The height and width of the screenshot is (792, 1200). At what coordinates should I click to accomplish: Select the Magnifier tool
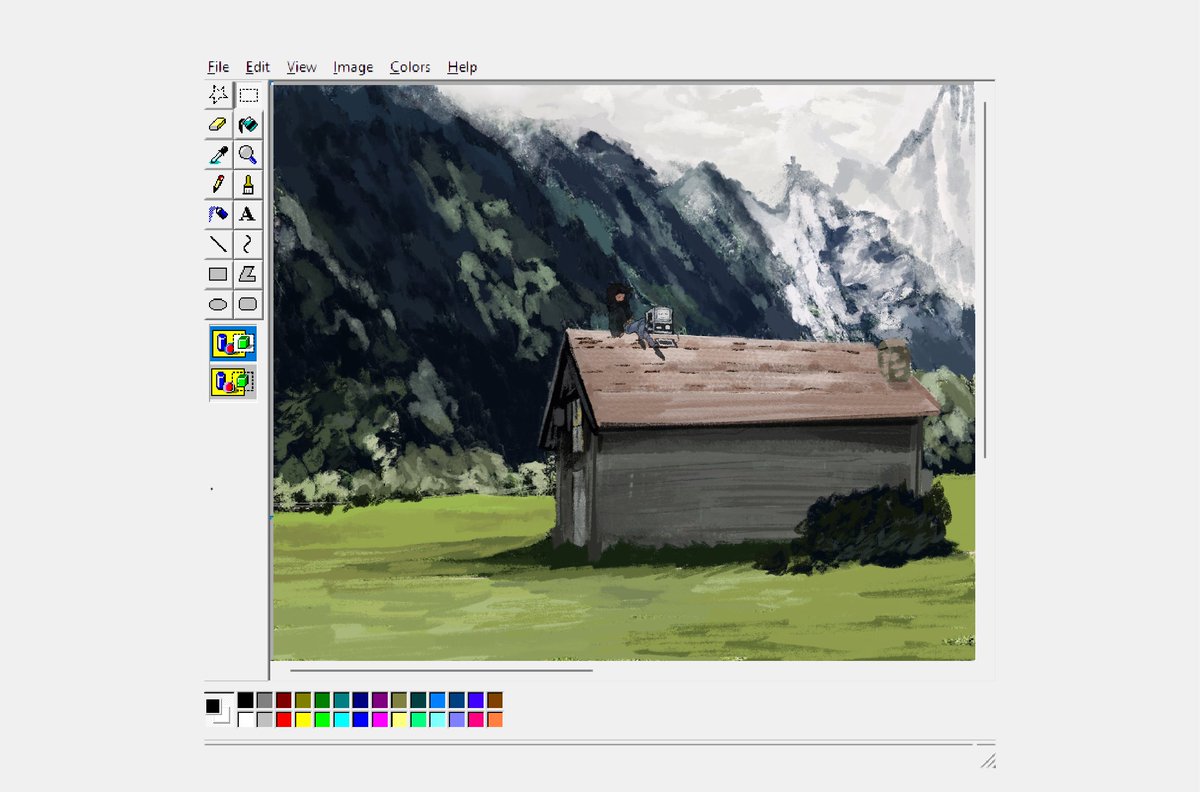[x=248, y=155]
